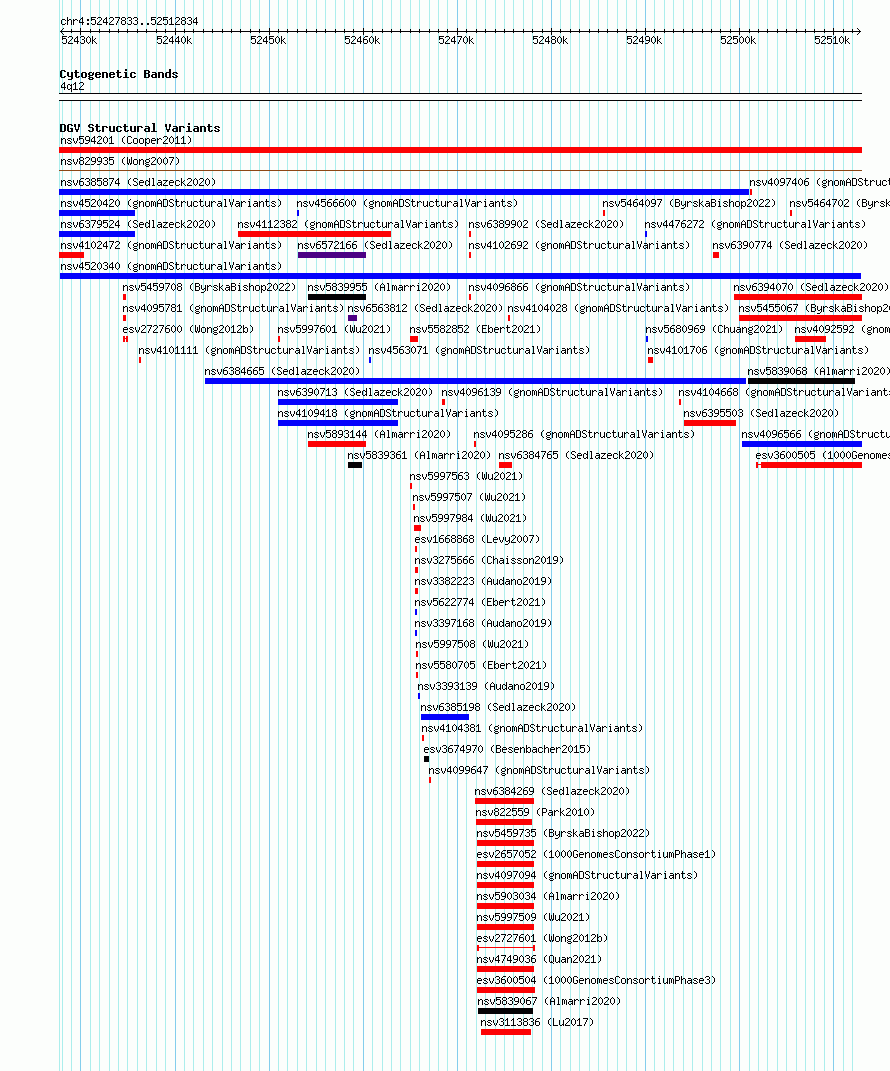Click the chr4:52427833..52512834 region text

tap(129, 21)
